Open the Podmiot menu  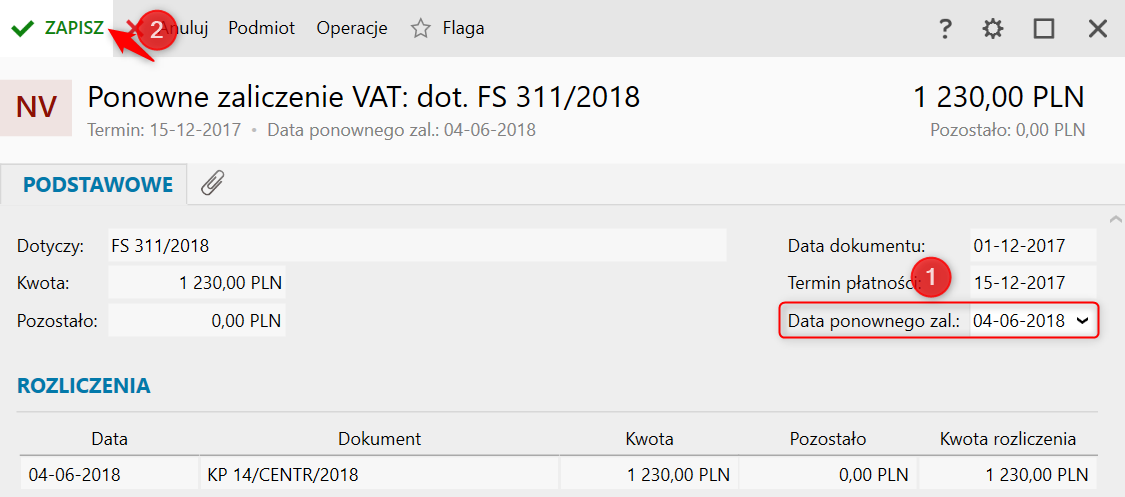[x=262, y=29]
